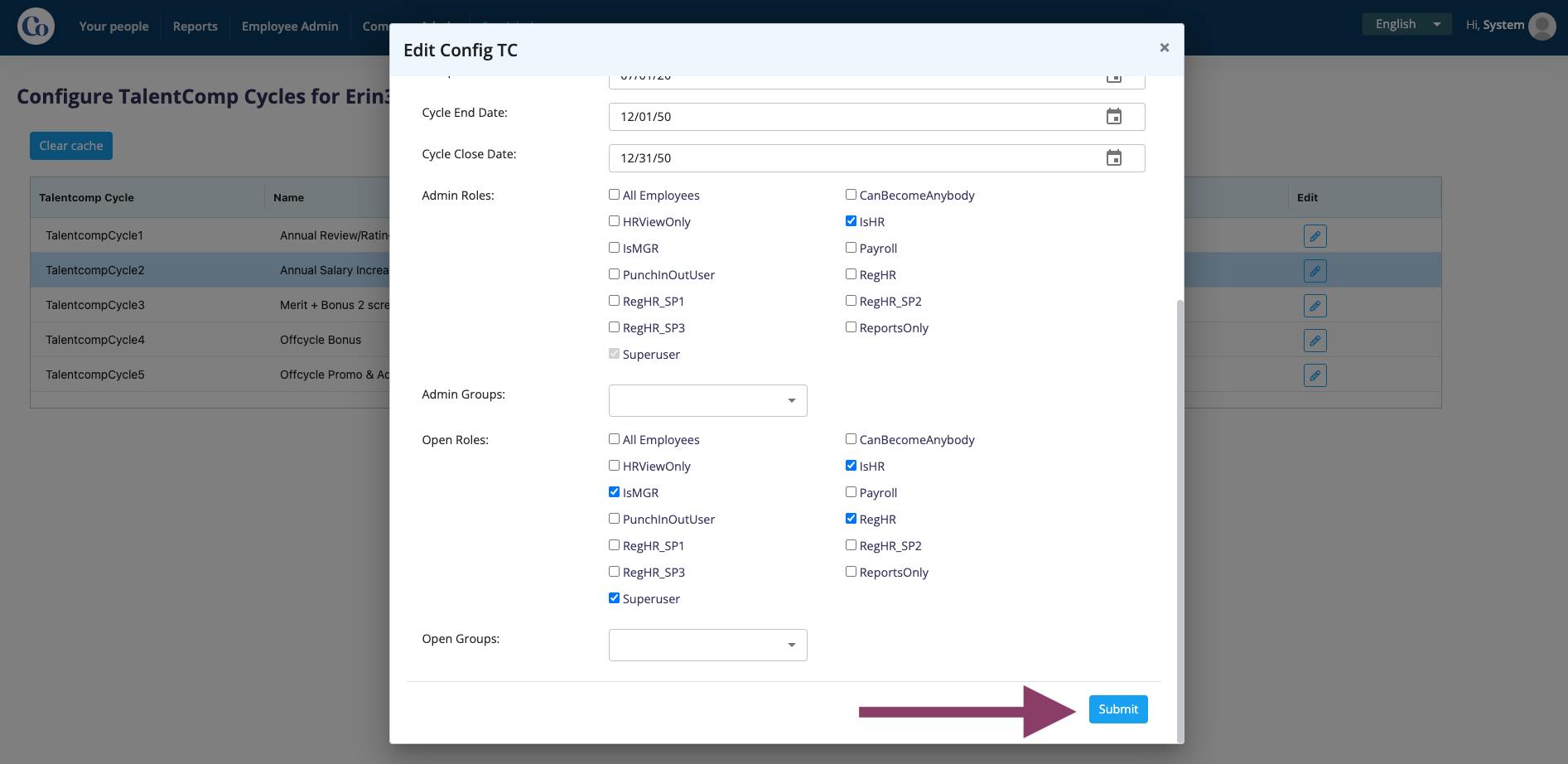The height and width of the screenshot is (764, 1568).
Task: Click the company logo in header
Action: click(x=36, y=27)
